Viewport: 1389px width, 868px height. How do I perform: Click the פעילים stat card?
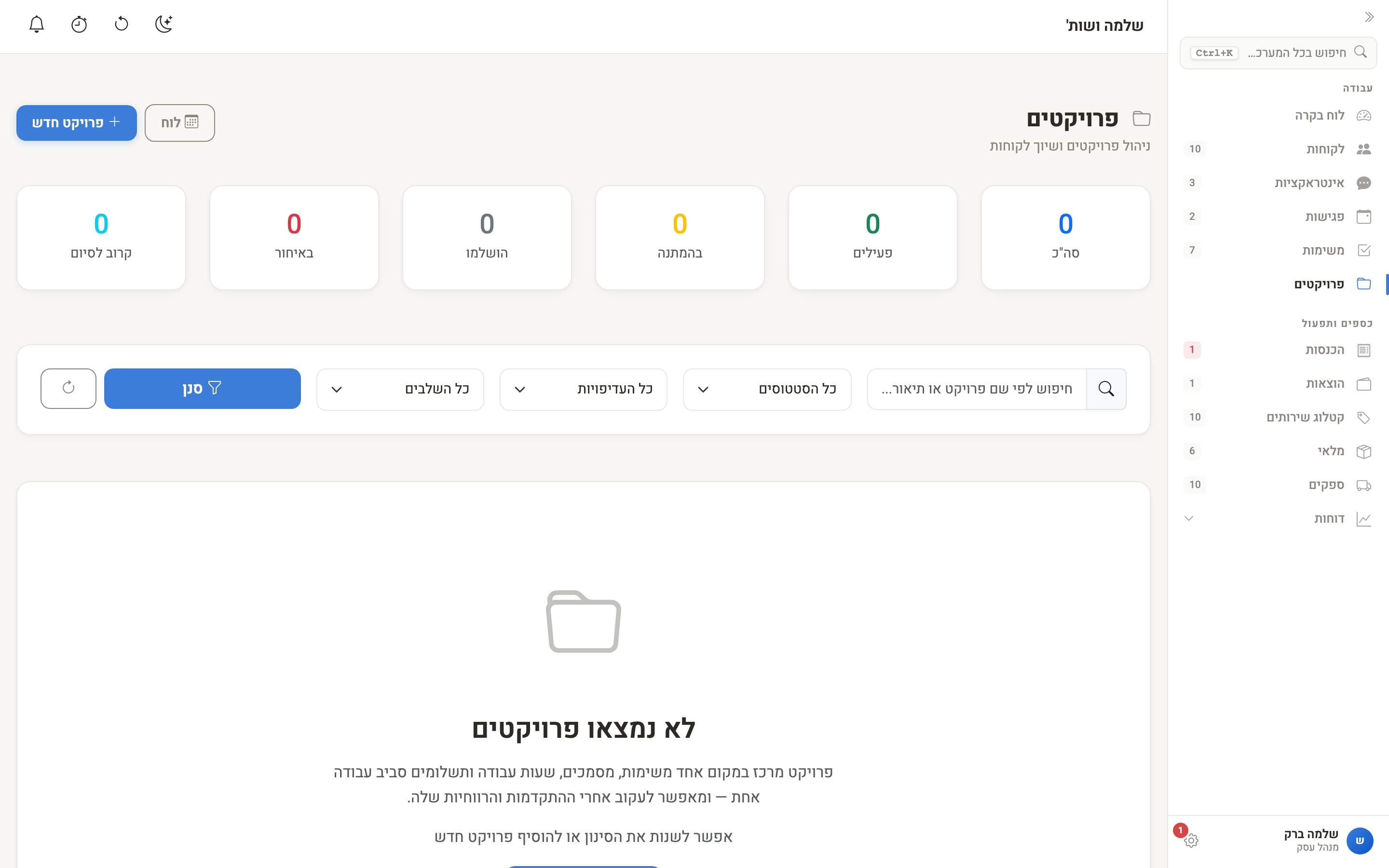coord(872,237)
